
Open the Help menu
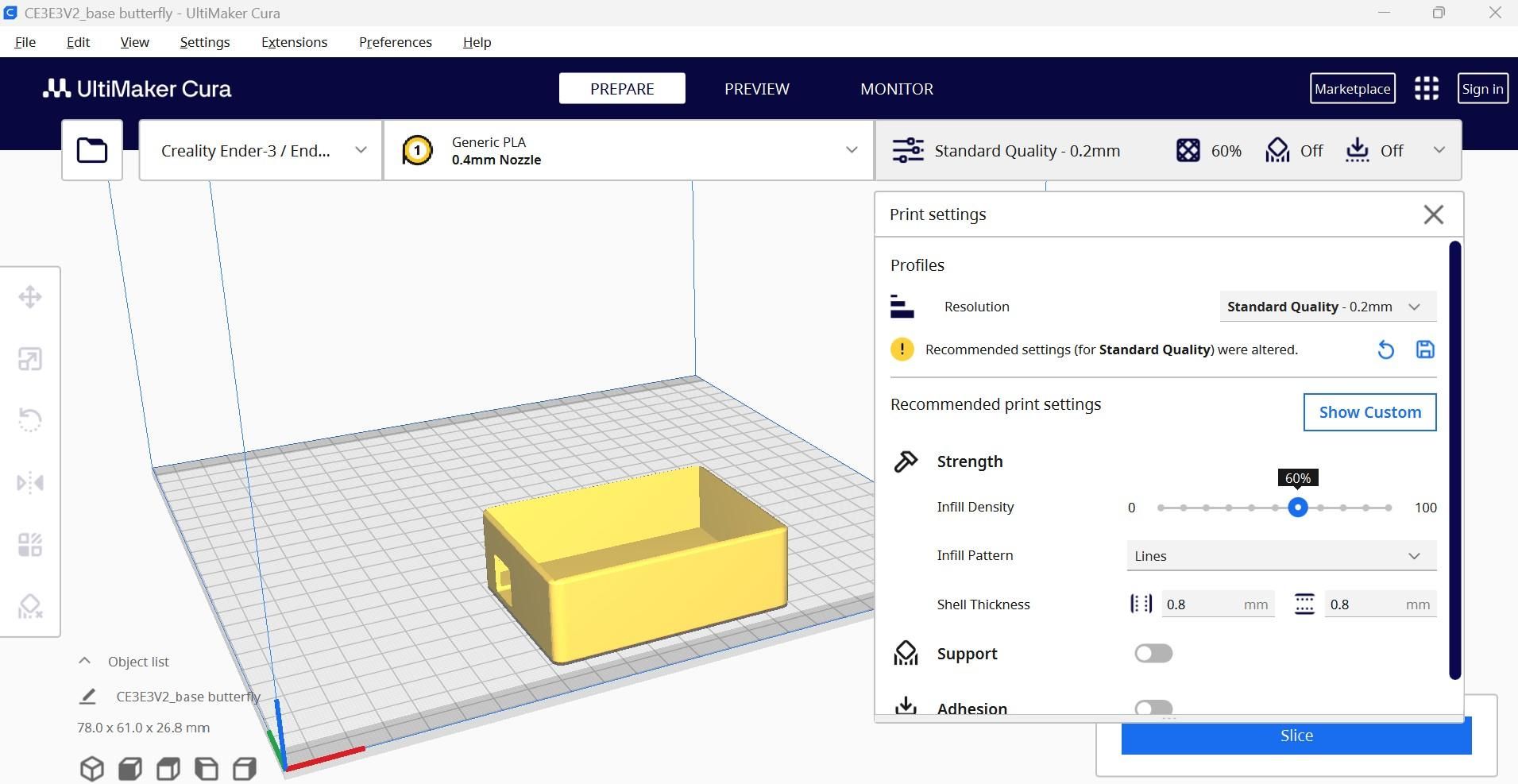pyautogui.click(x=477, y=42)
